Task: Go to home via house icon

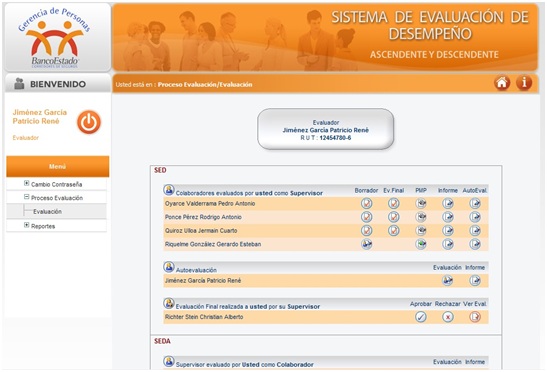Action: click(x=502, y=83)
